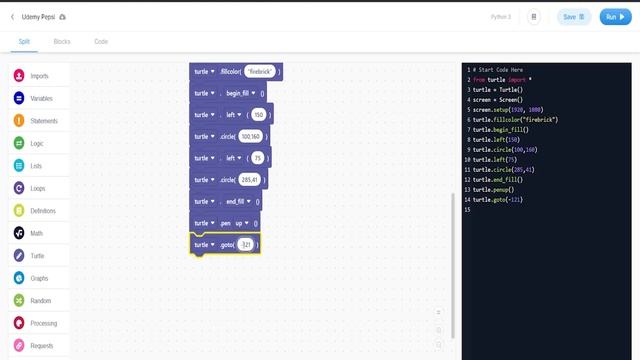Click code line turtle.goto(-121)
Screen dimensions: 640x360
(x=498, y=200)
